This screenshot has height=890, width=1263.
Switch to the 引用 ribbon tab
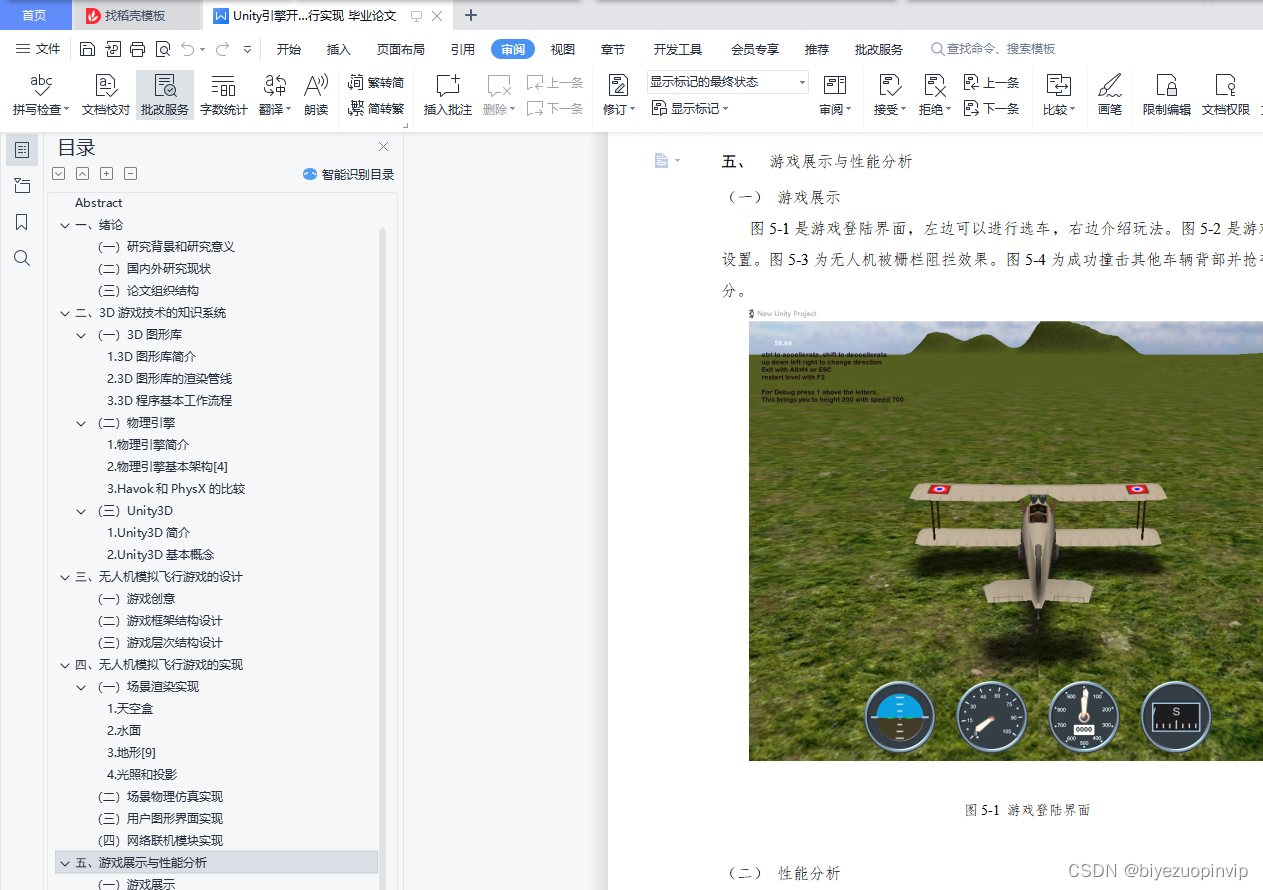[462, 49]
